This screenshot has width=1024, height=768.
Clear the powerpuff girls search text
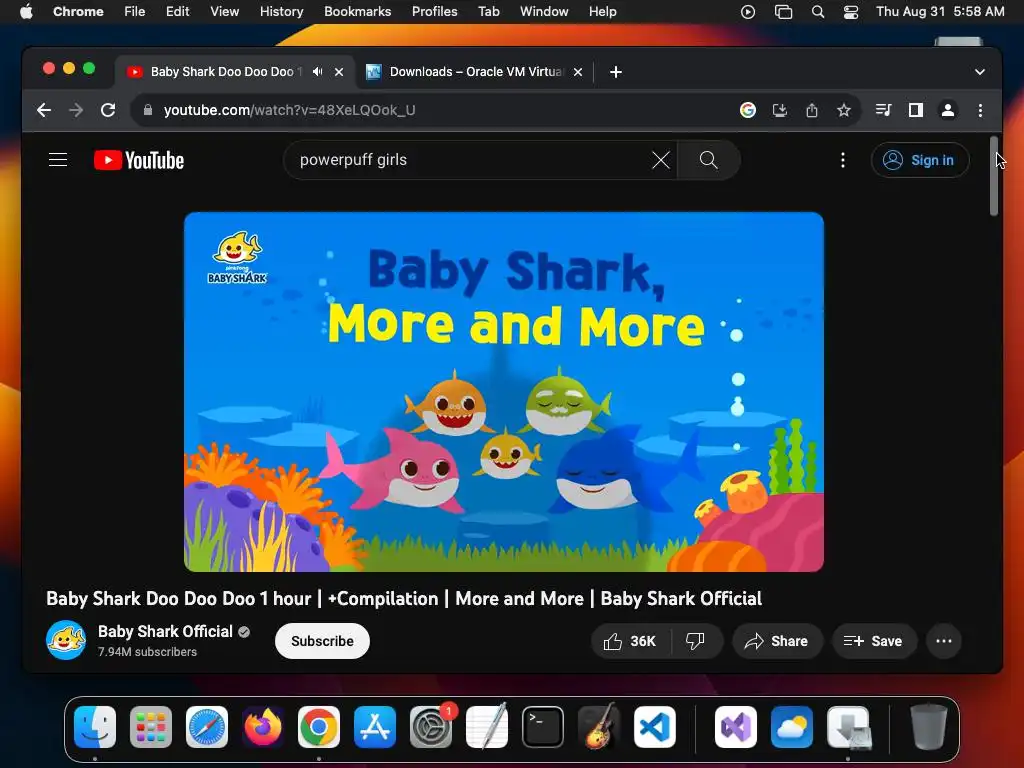661,160
